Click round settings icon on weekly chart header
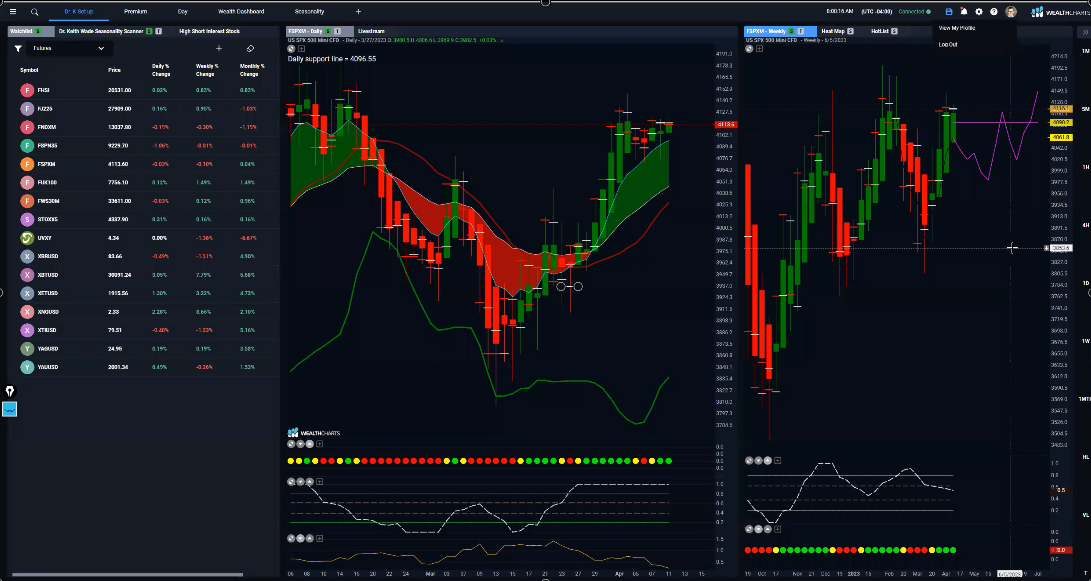The height and width of the screenshot is (581, 1091). 749,49
